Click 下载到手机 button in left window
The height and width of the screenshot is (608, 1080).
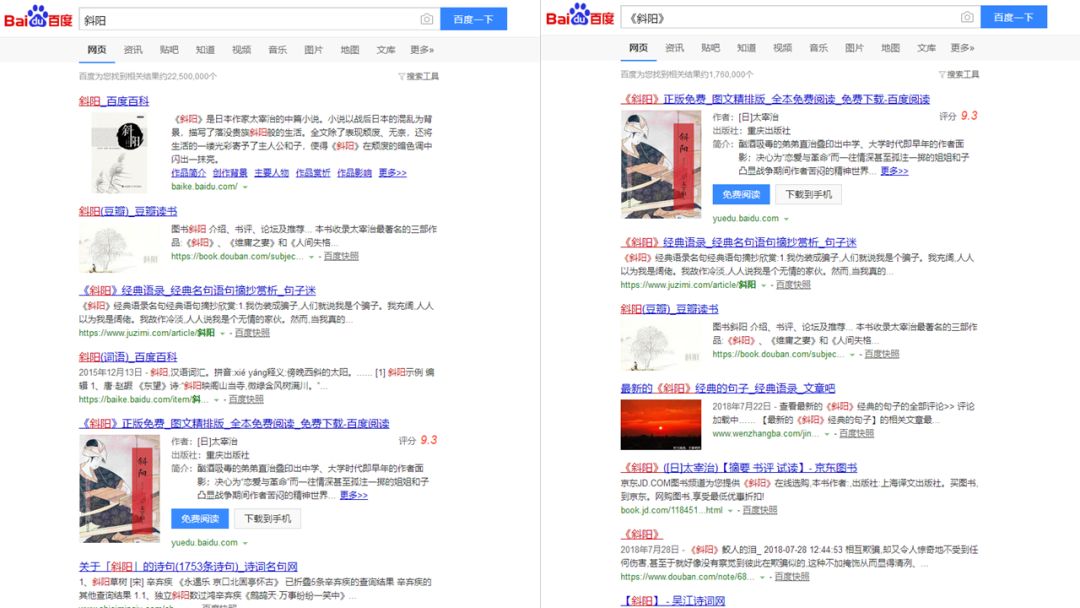267,518
